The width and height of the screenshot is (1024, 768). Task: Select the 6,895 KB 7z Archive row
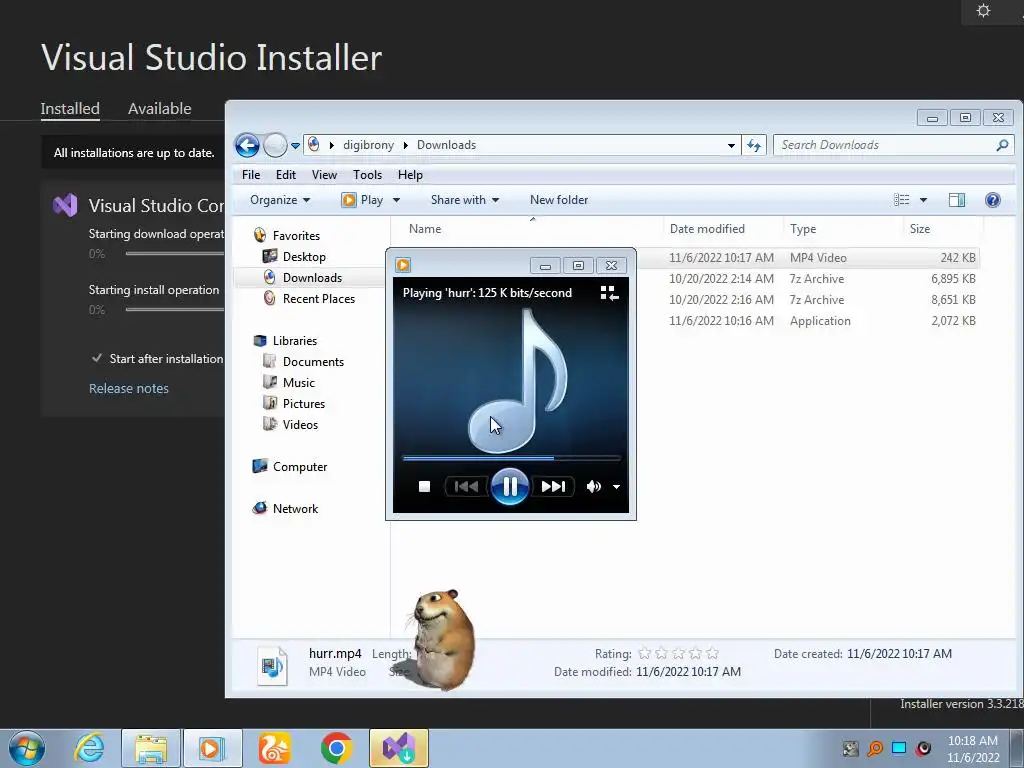808,279
